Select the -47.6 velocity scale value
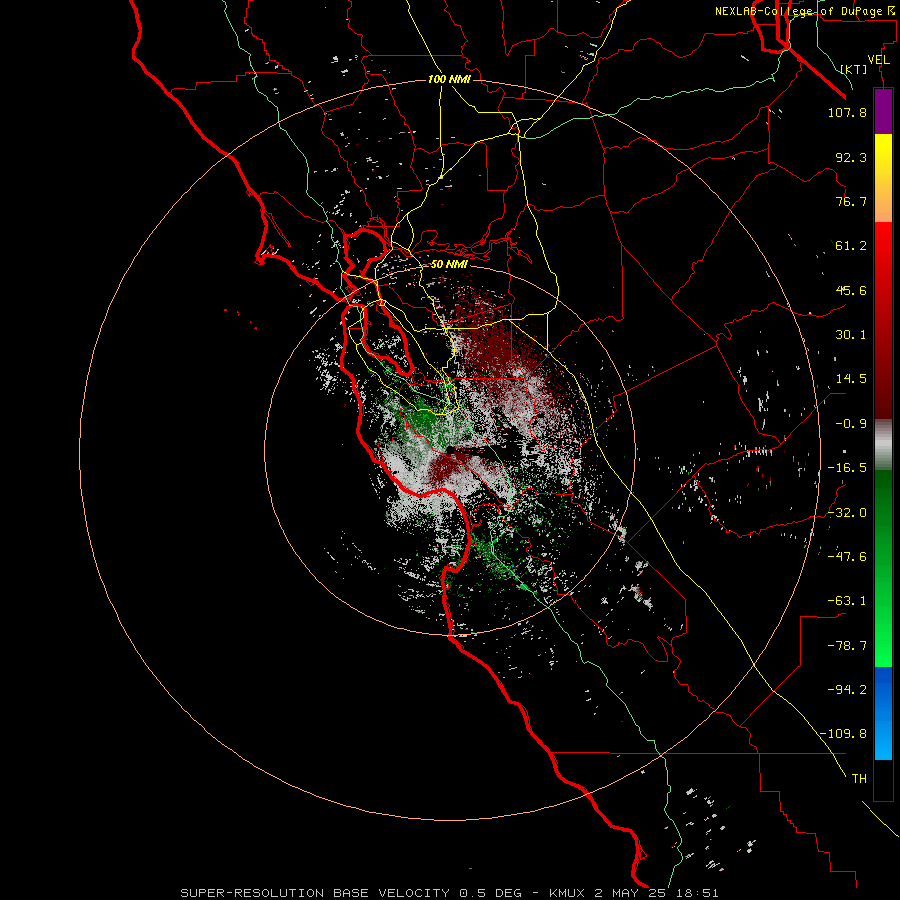The width and height of the screenshot is (900, 900). pos(847,557)
